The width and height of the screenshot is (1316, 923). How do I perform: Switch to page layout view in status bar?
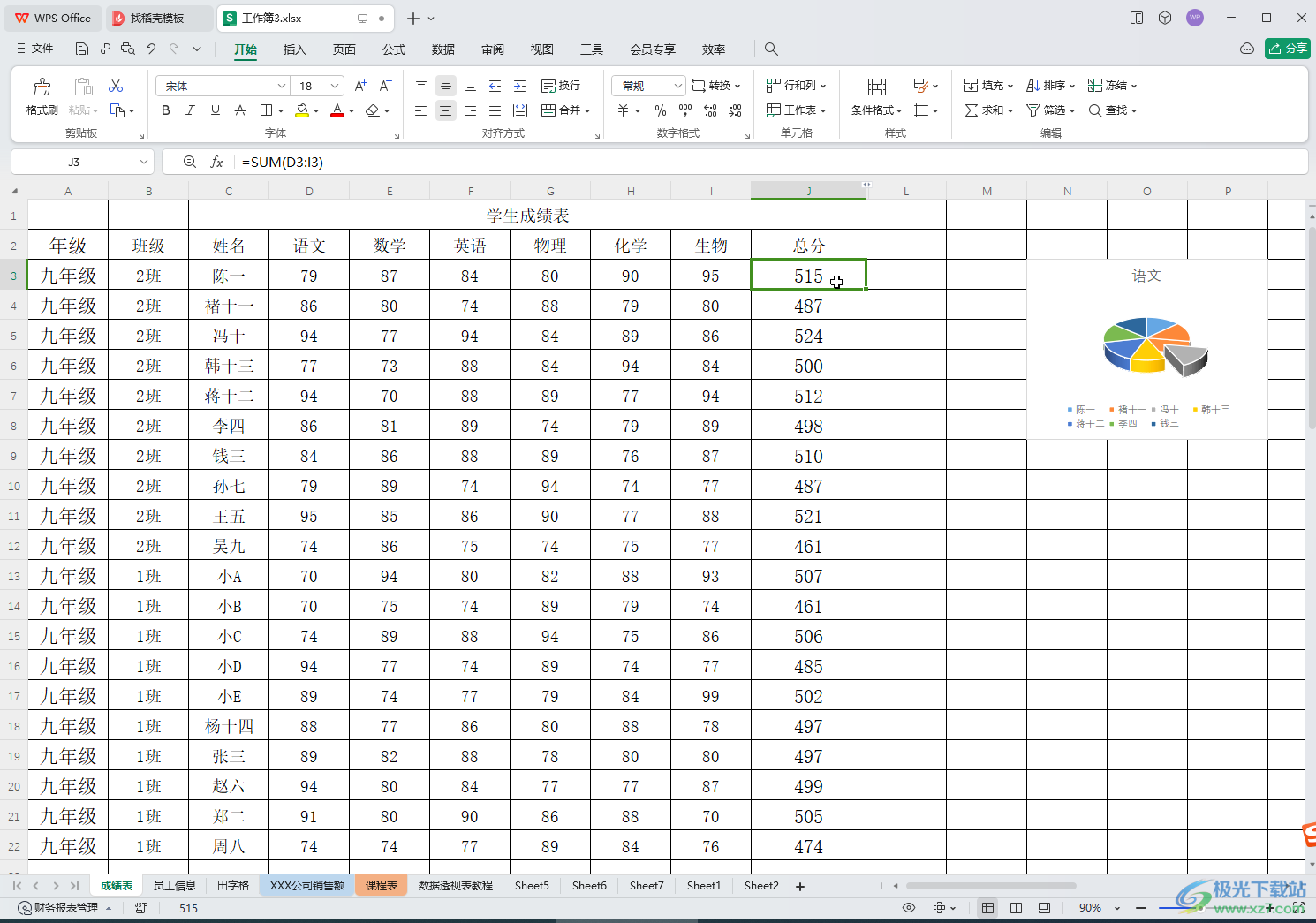(1016, 908)
